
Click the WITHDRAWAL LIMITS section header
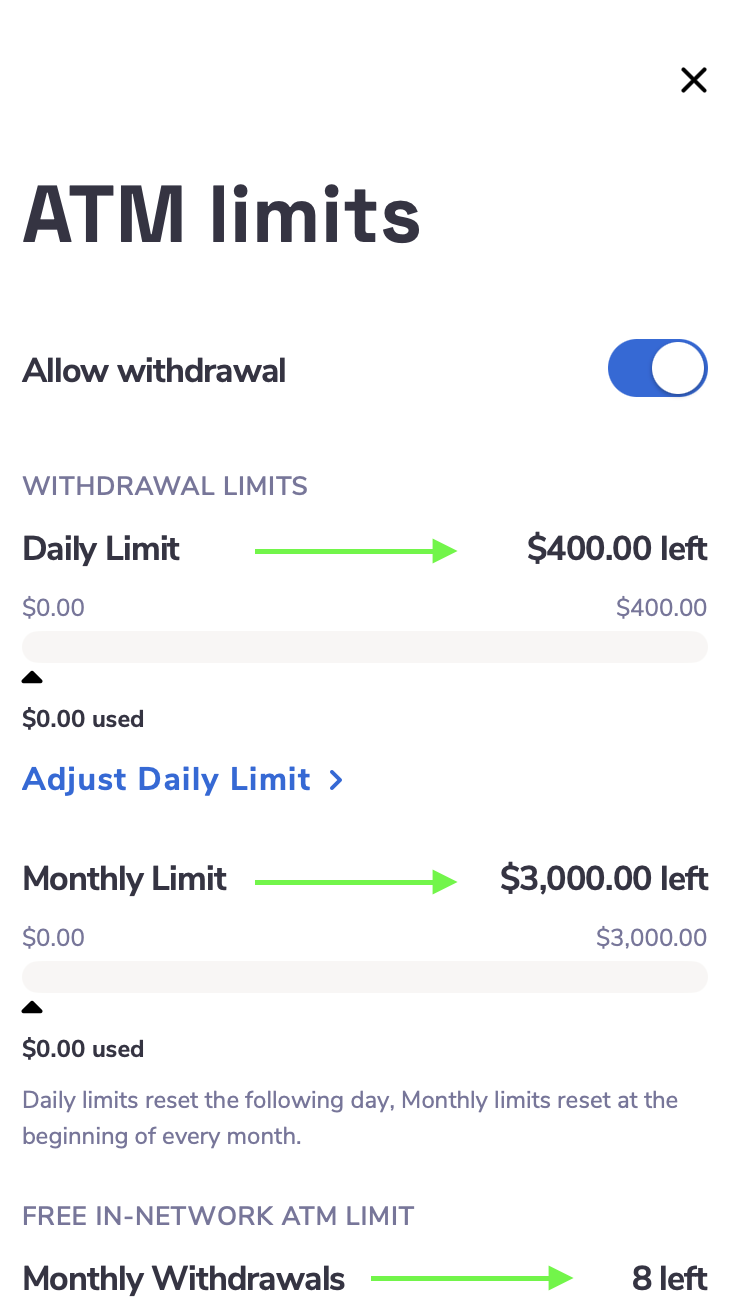[165, 487]
